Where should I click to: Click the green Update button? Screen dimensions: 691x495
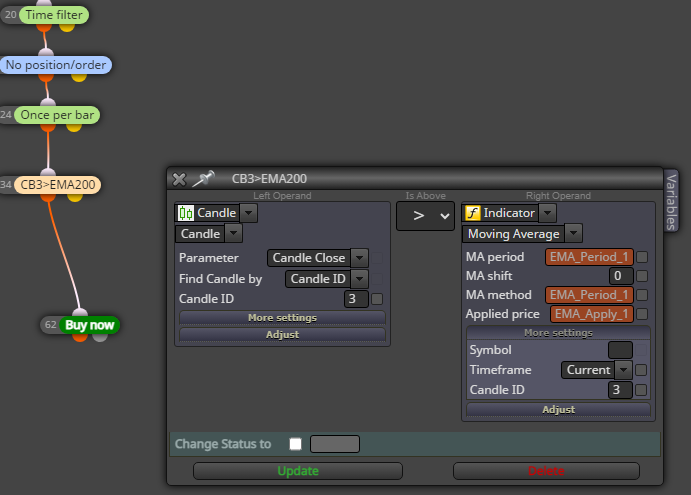click(x=298, y=471)
